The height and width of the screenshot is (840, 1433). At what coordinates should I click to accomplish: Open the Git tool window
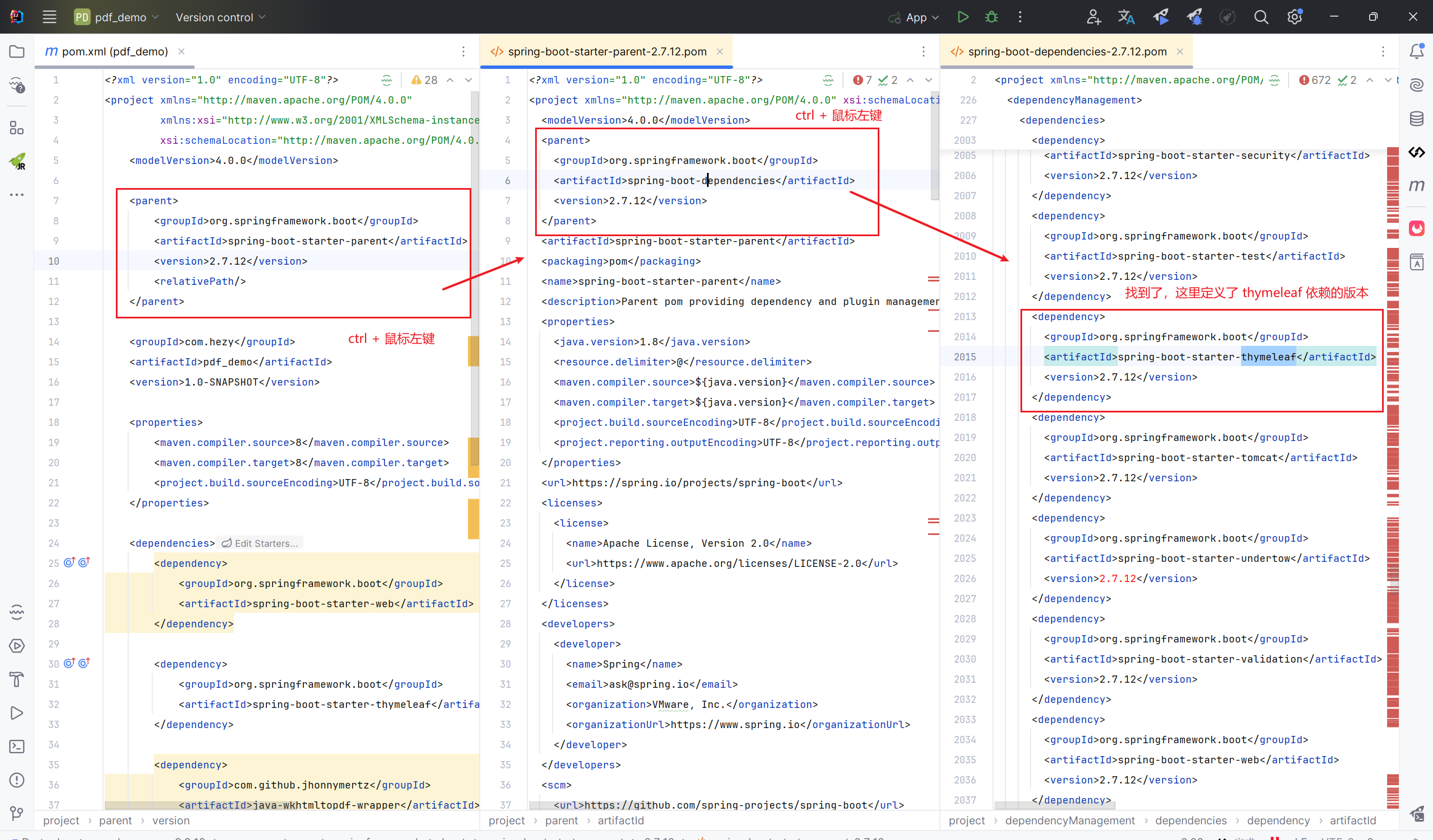17,813
